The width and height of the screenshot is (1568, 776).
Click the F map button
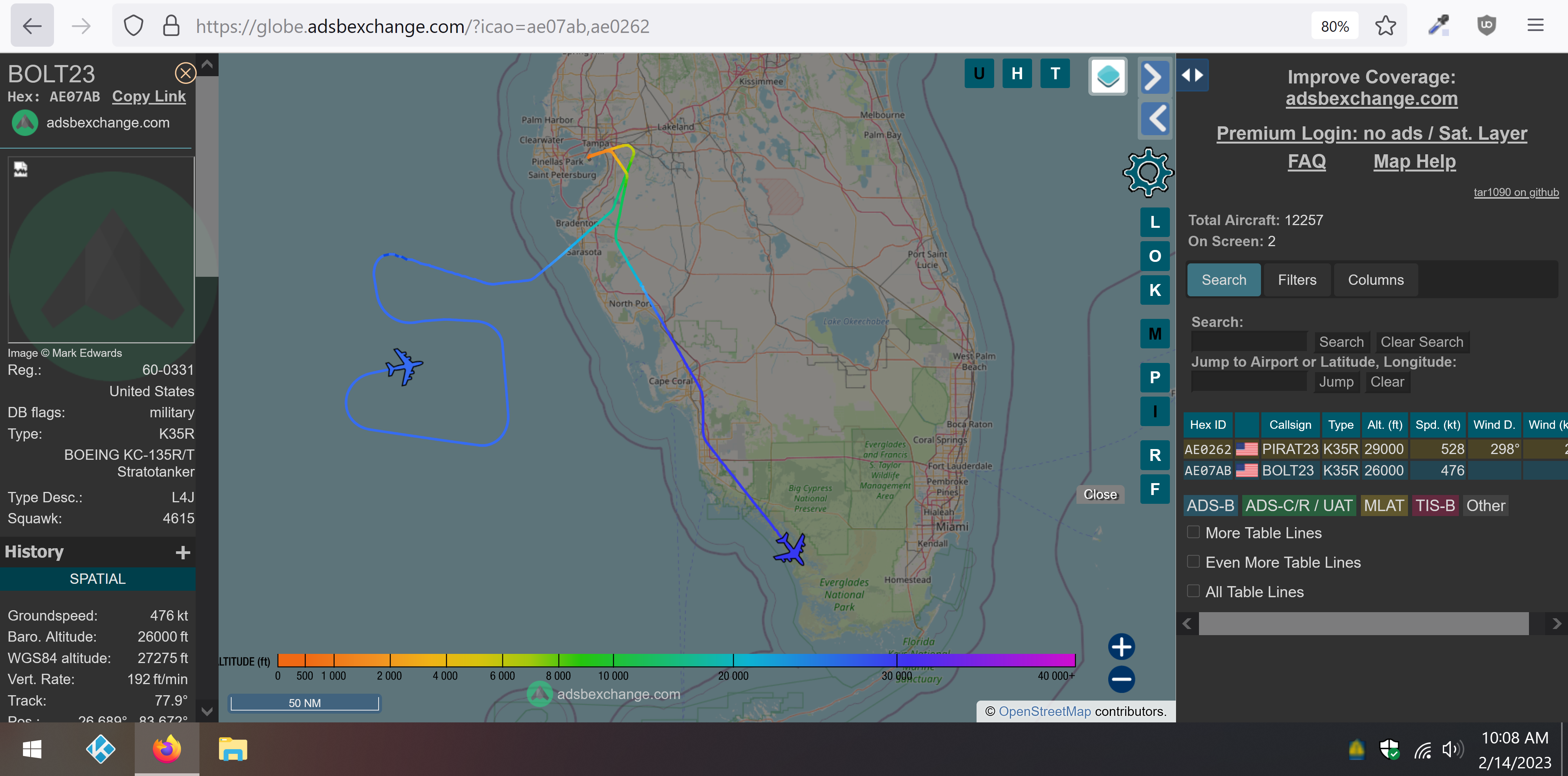(x=1155, y=489)
